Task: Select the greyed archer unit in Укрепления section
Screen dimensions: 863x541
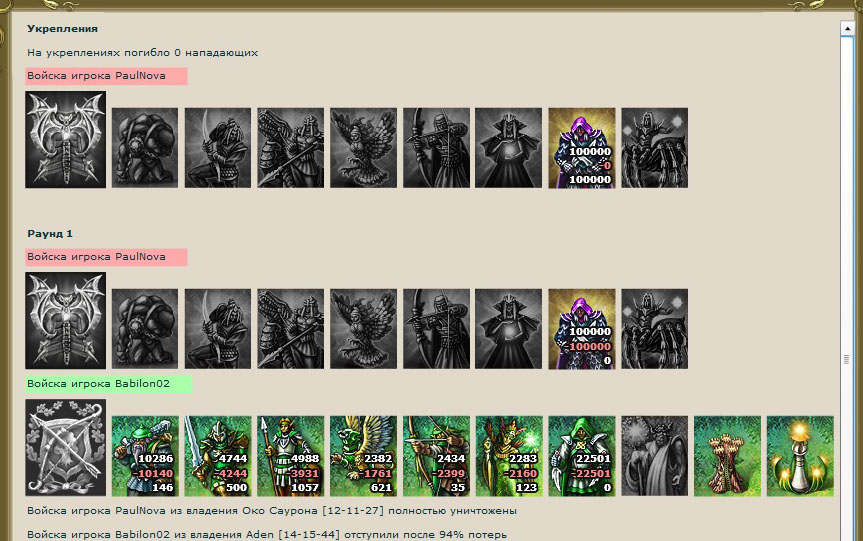Action: pos(436,147)
